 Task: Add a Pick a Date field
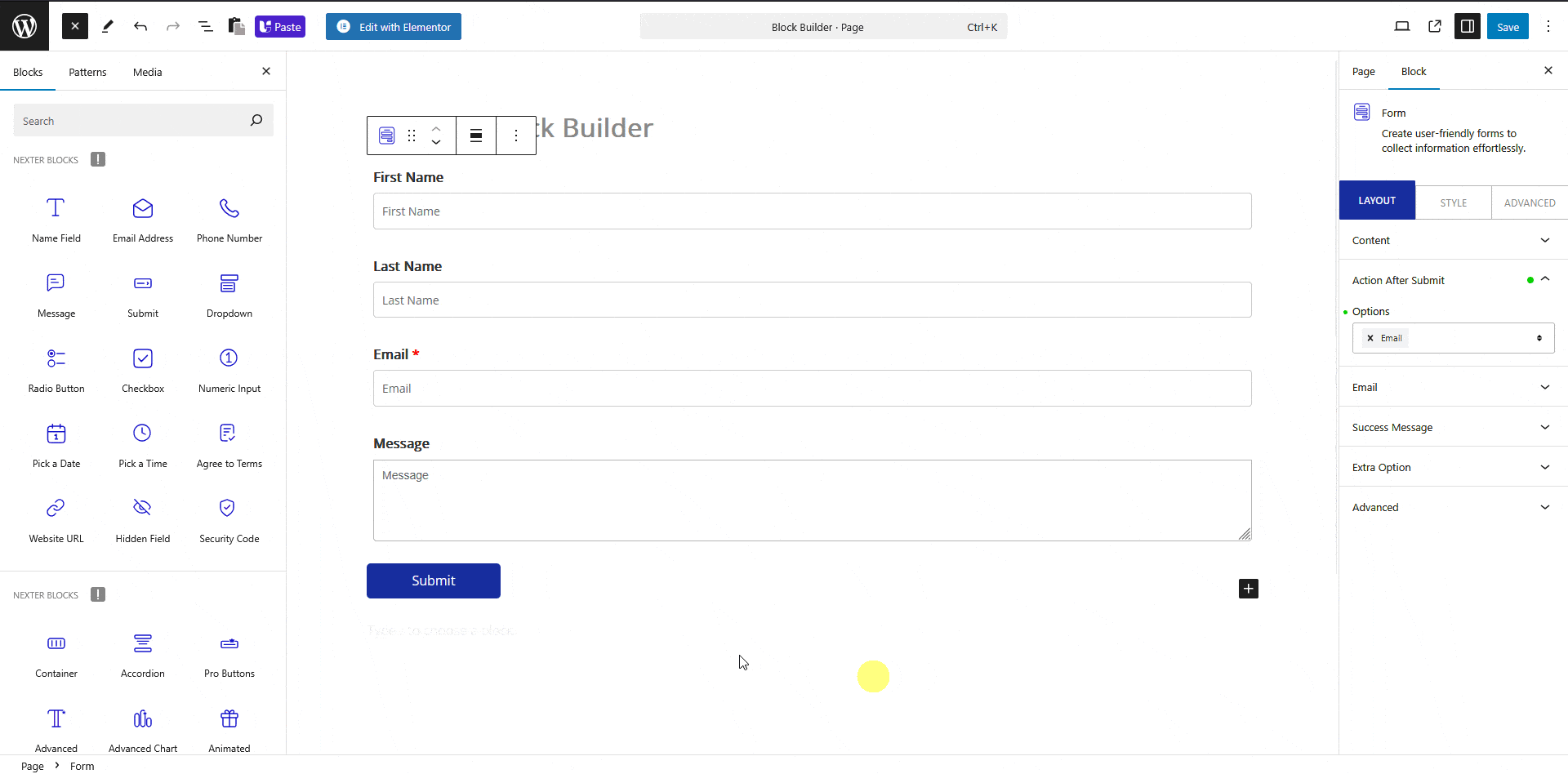click(56, 444)
